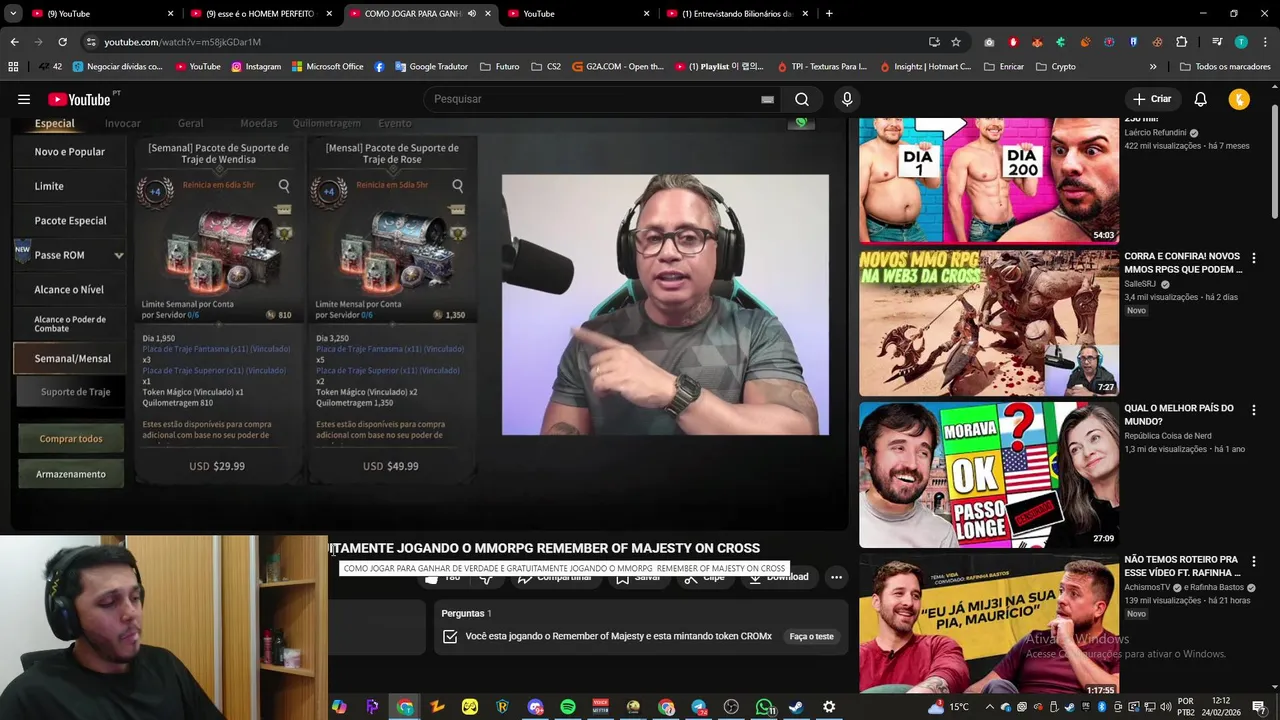This screenshot has height=720, width=1280.
Task: Open the camera screenshot extension
Action: [989, 42]
